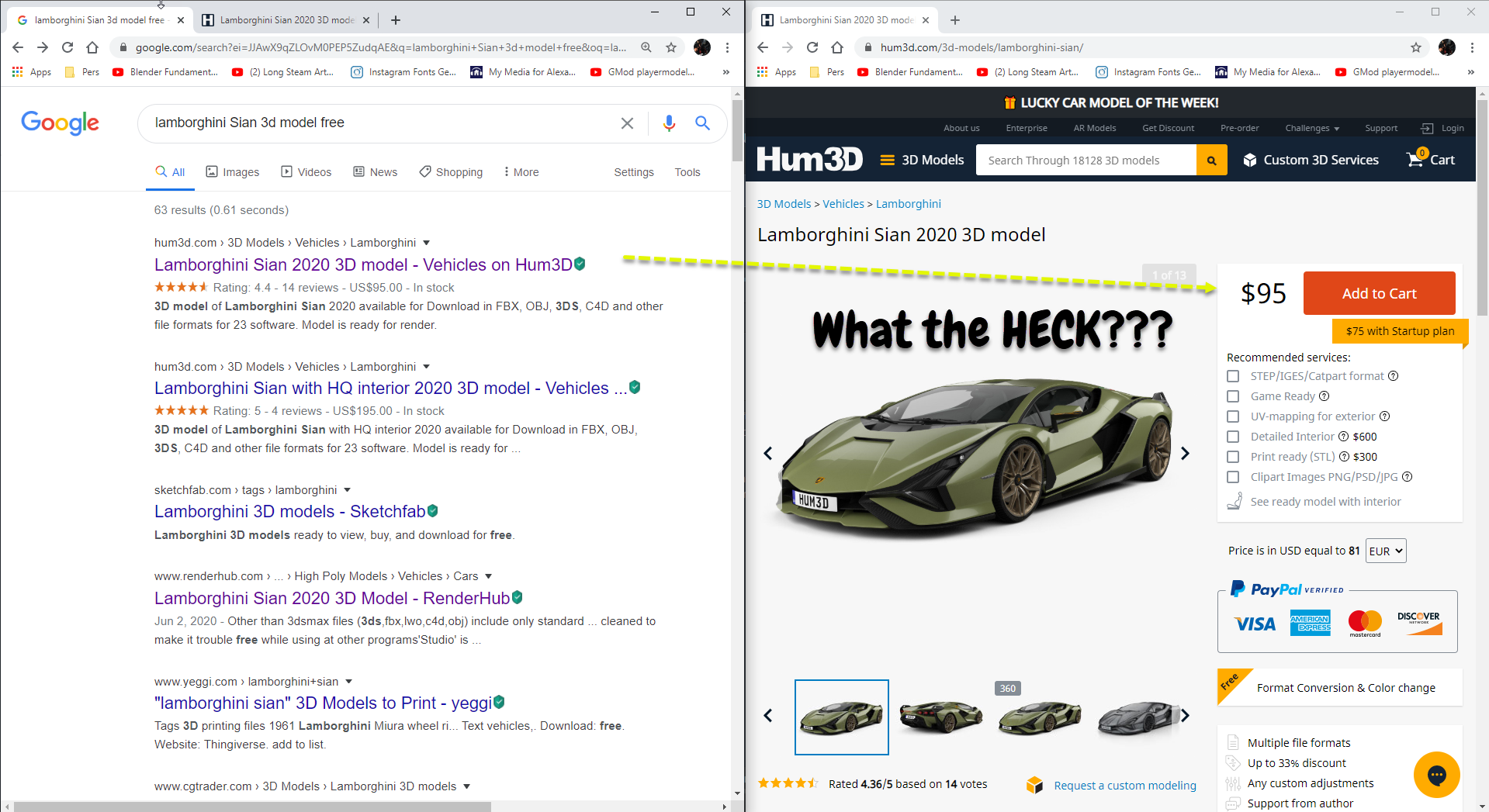Open dropdown arrow for yeggi.com result
The height and width of the screenshot is (812, 1489).
(348, 682)
